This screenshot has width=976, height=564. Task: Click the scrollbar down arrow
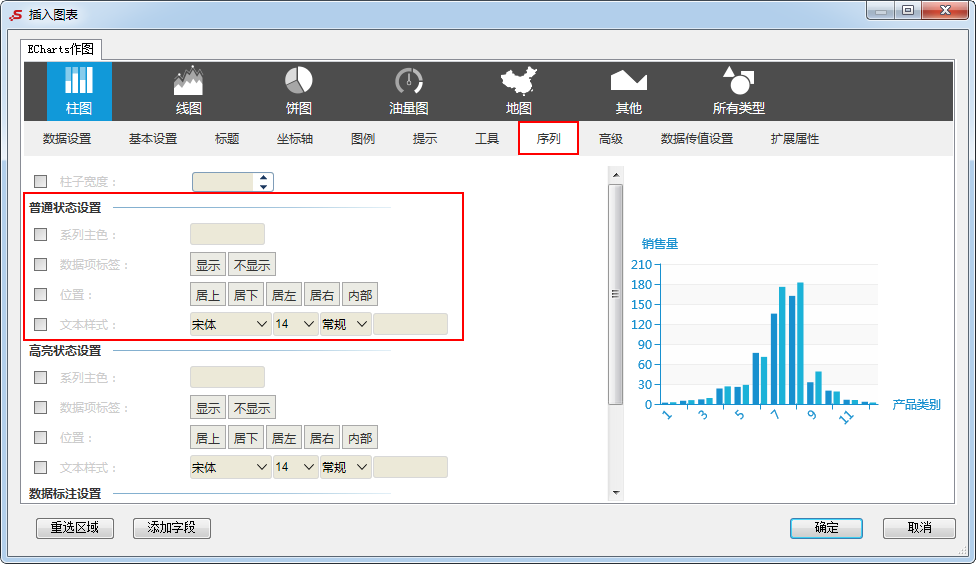tap(616, 493)
